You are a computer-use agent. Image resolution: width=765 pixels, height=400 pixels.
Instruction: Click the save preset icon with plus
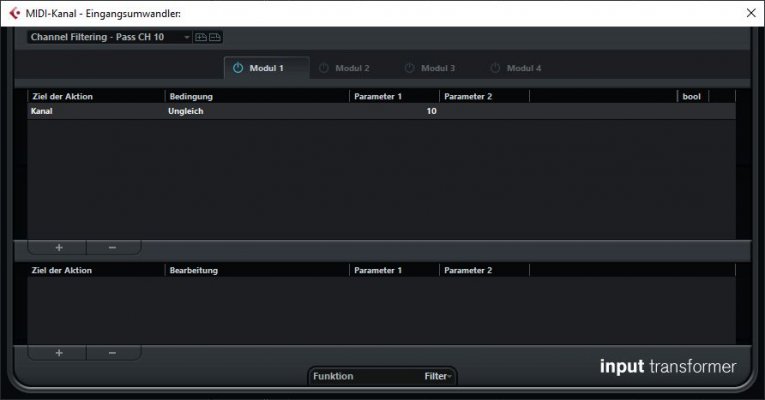point(201,37)
